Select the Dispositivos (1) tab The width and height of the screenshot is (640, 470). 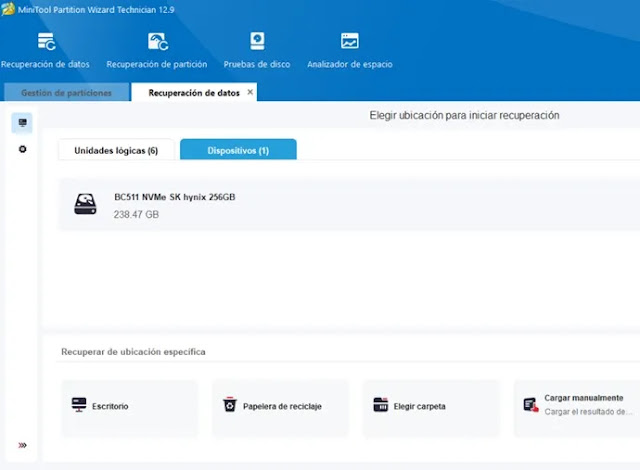(238, 150)
